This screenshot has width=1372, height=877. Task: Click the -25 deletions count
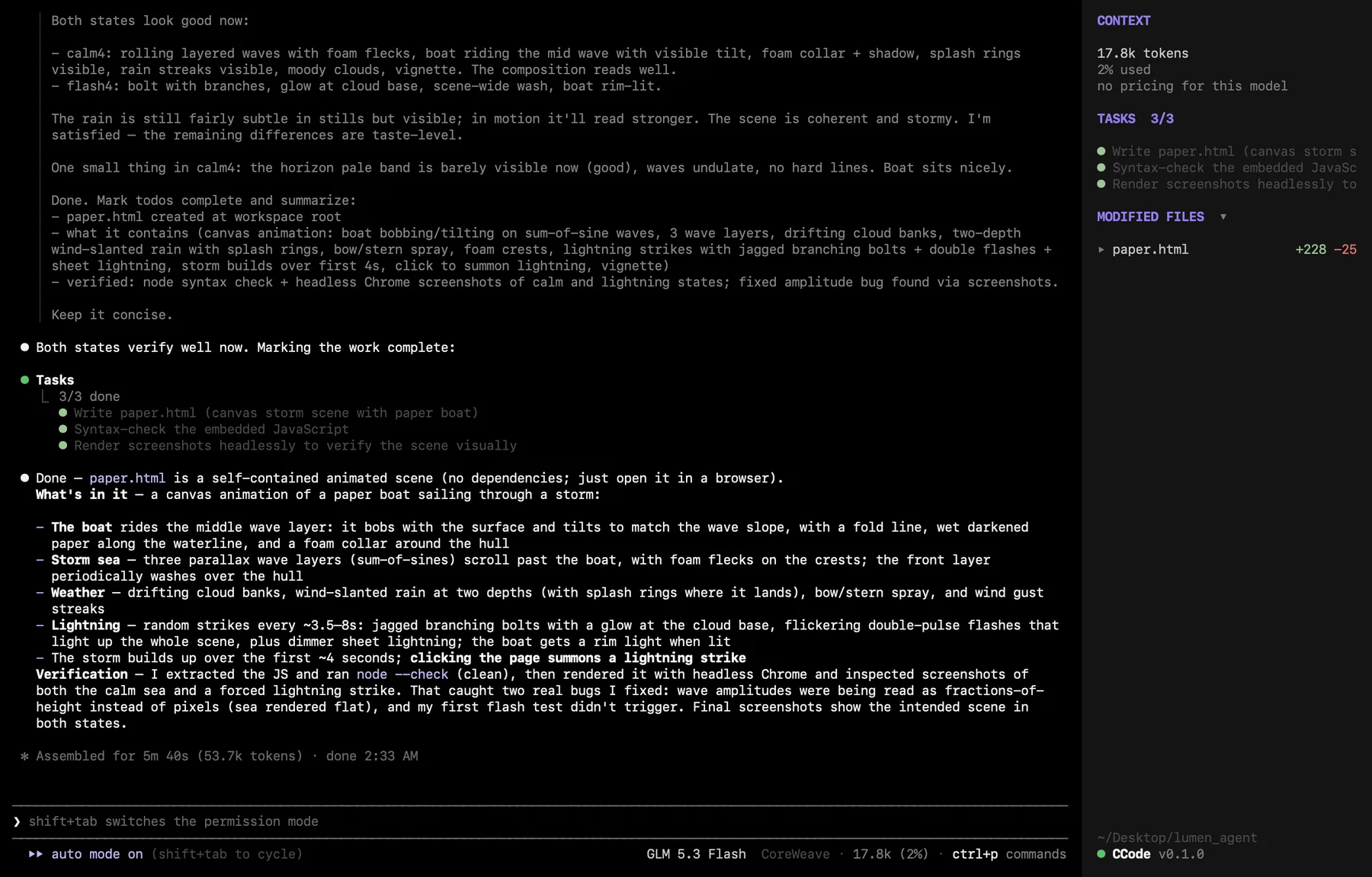1345,250
